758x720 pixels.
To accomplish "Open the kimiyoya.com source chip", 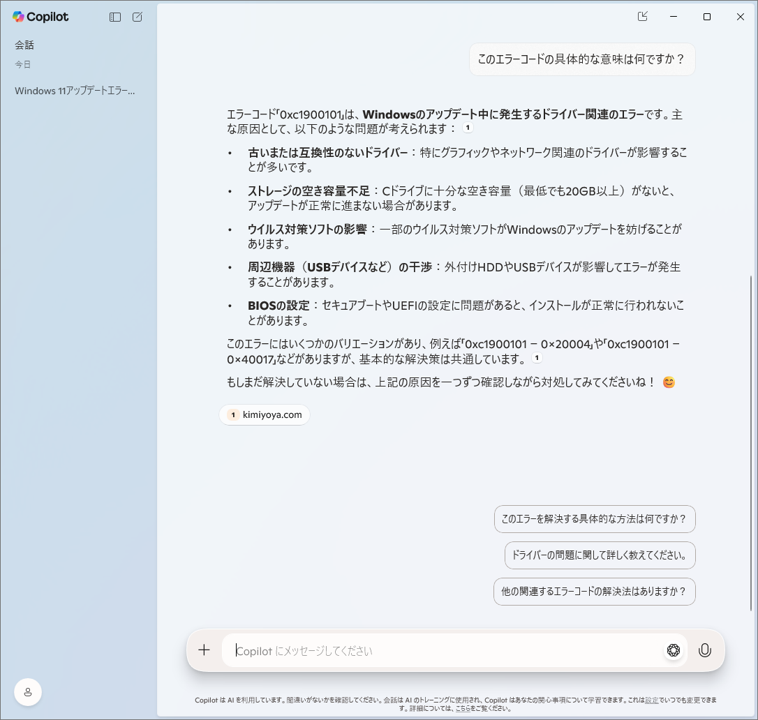I will [x=265, y=415].
